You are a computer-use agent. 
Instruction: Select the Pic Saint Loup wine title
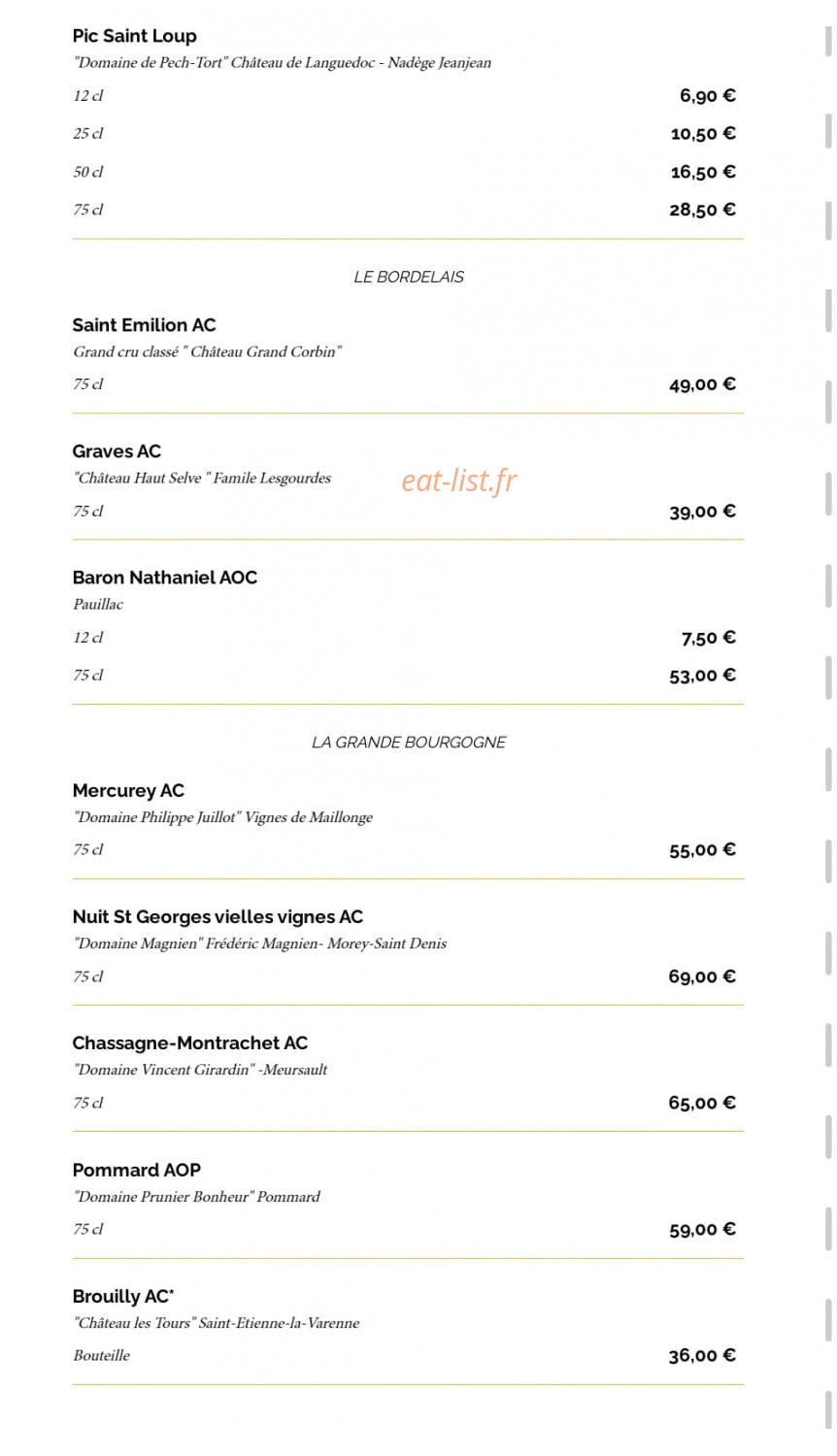tap(134, 36)
